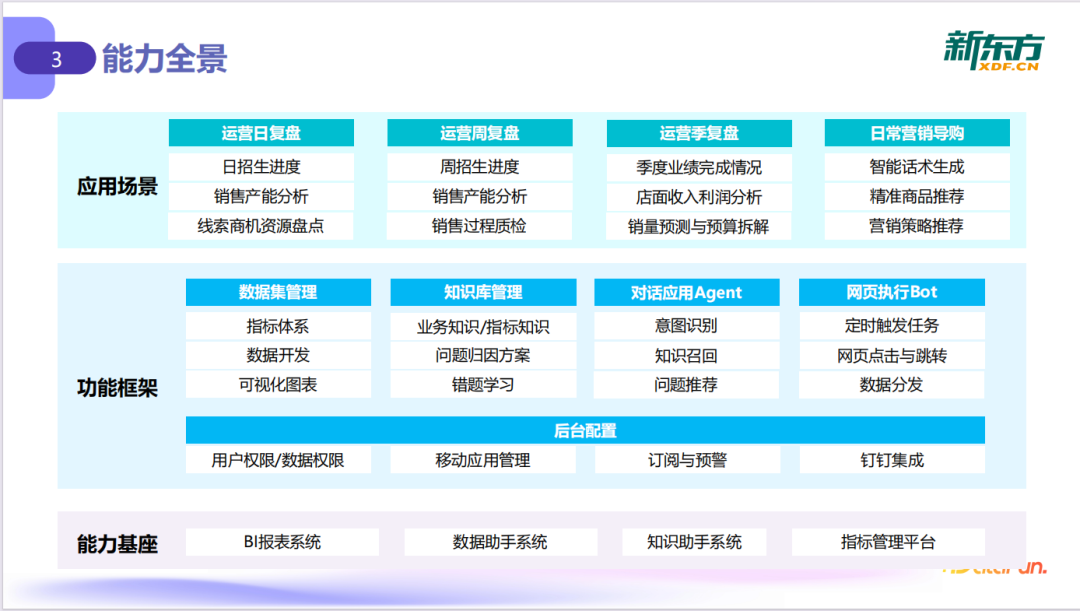The image size is (1080, 611).
Task: Click the 智能话术生成 item
Action: click(x=917, y=168)
